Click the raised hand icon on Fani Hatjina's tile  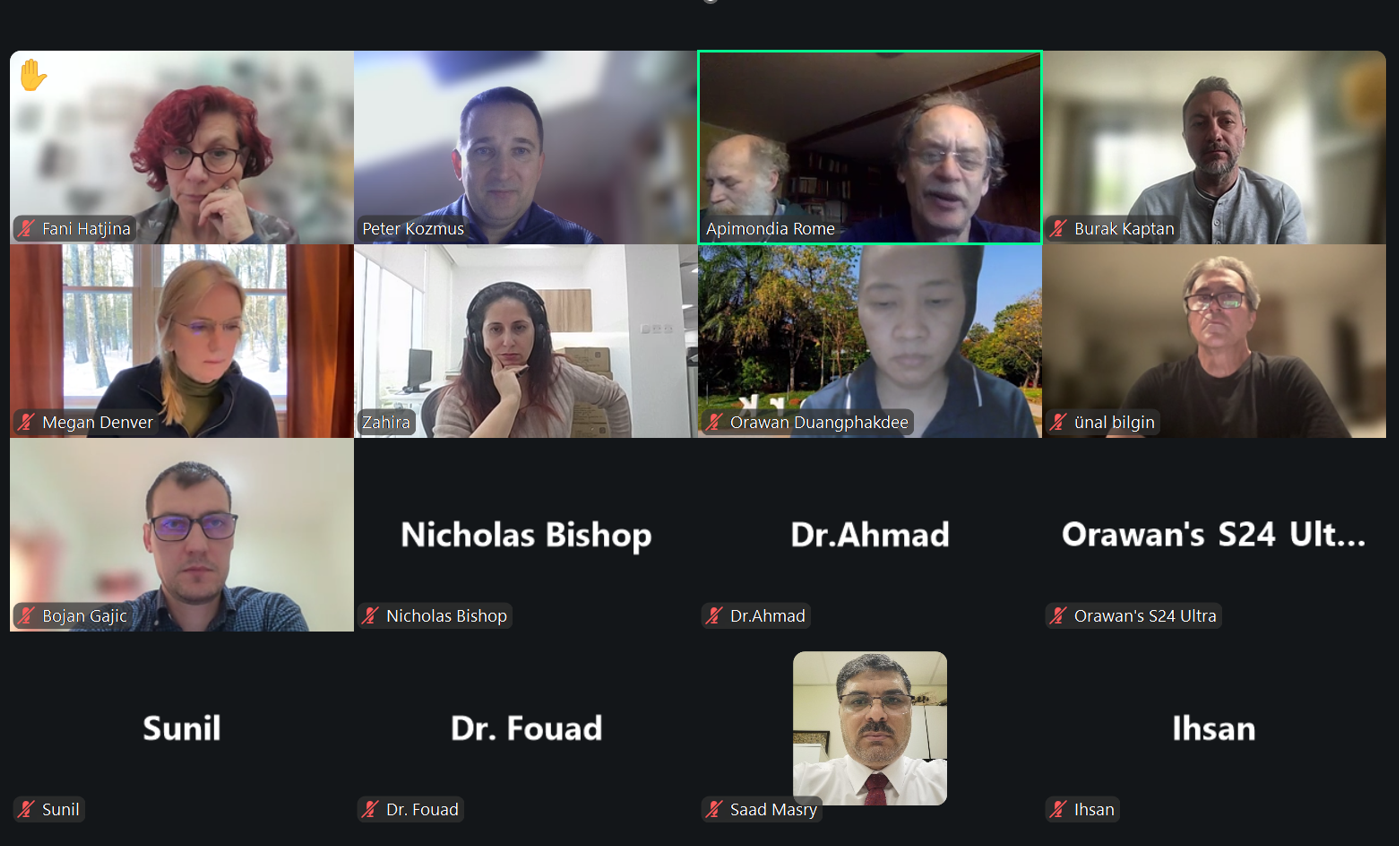click(x=33, y=76)
